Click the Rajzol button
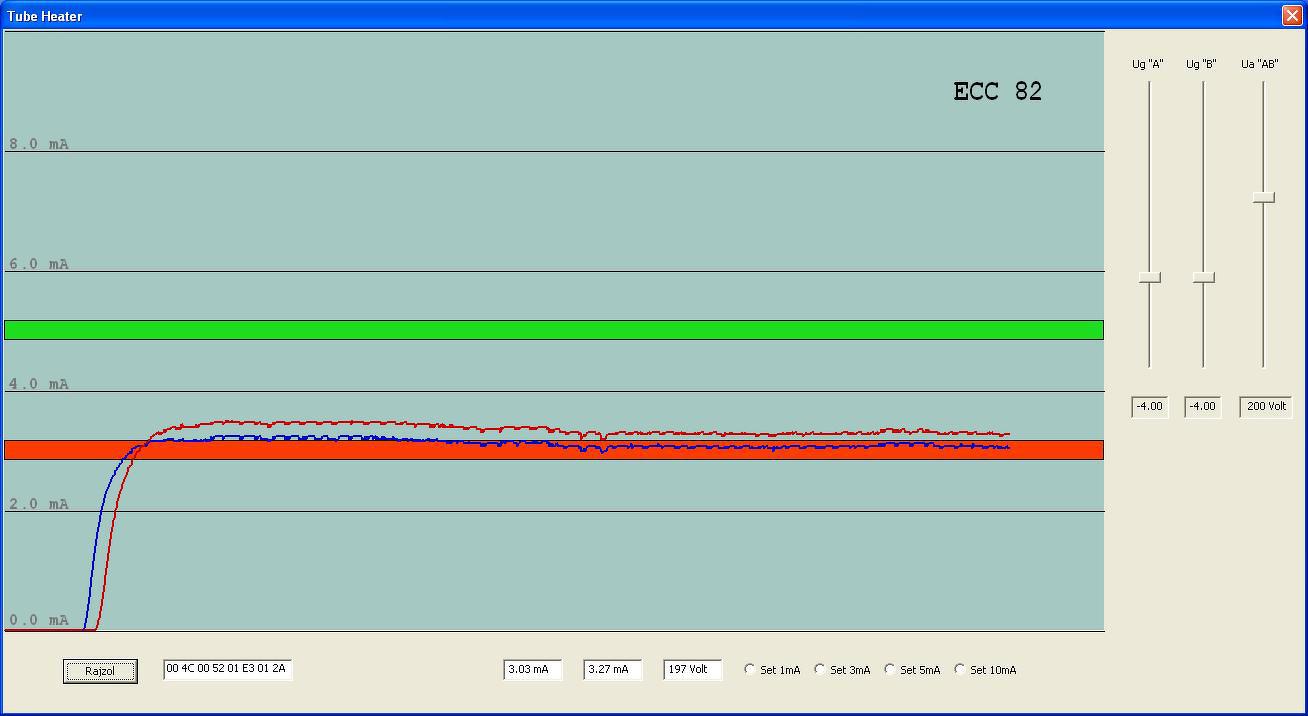1308x716 pixels. pyautogui.click(x=100, y=671)
